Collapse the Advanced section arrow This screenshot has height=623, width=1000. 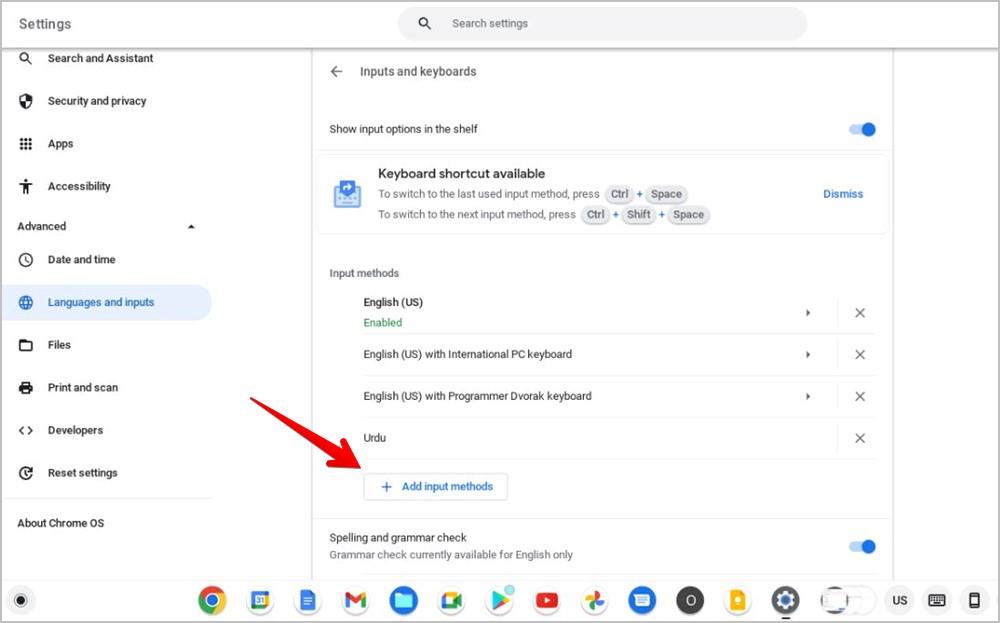191,226
